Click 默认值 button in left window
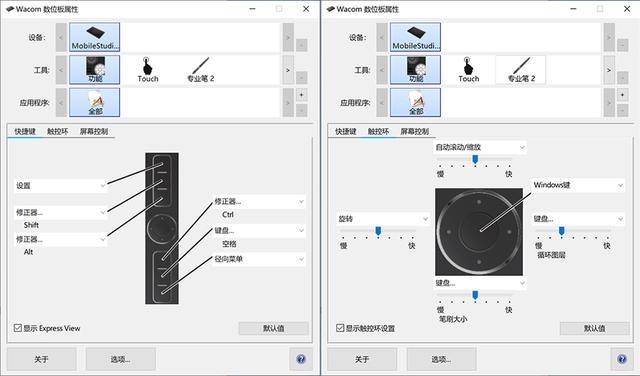Screen dimensions: 640x376 click(x=273, y=328)
